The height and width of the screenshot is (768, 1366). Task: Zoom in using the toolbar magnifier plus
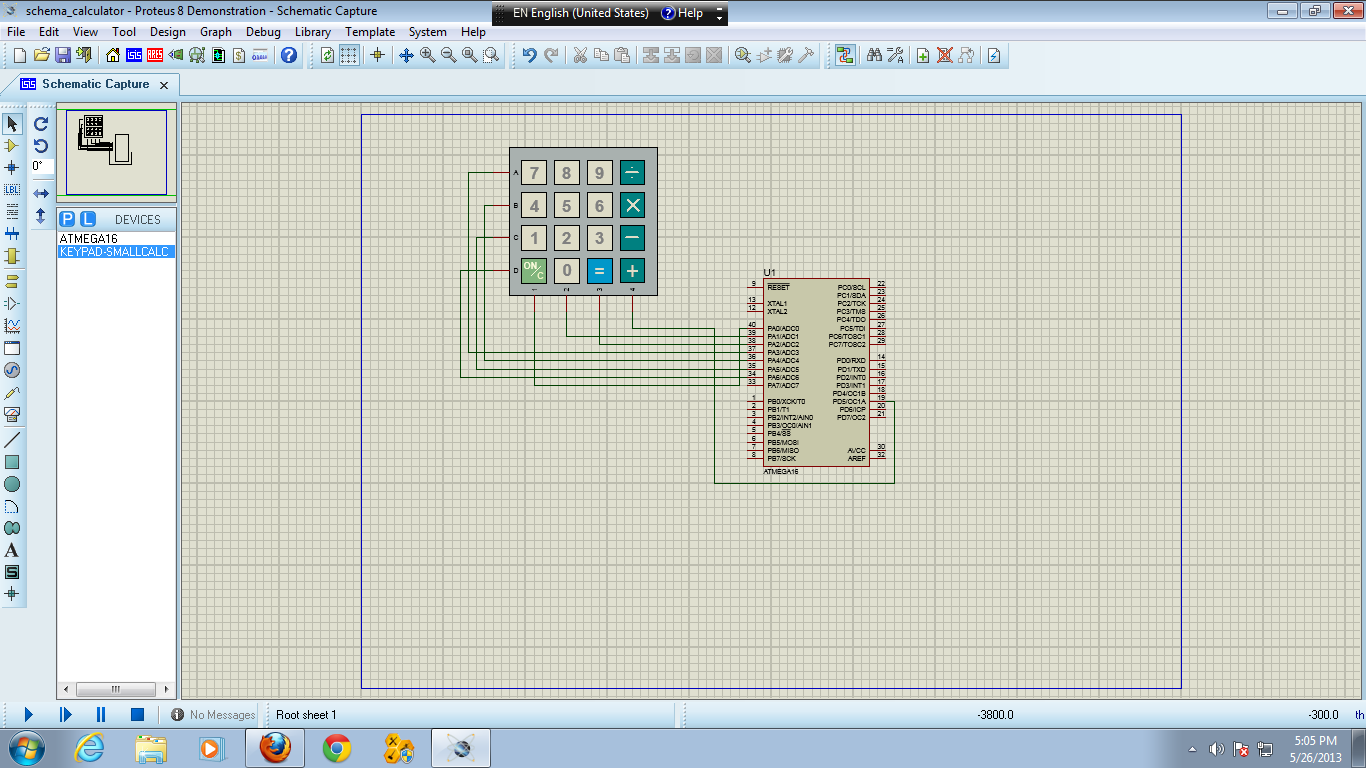(x=427, y=55)
